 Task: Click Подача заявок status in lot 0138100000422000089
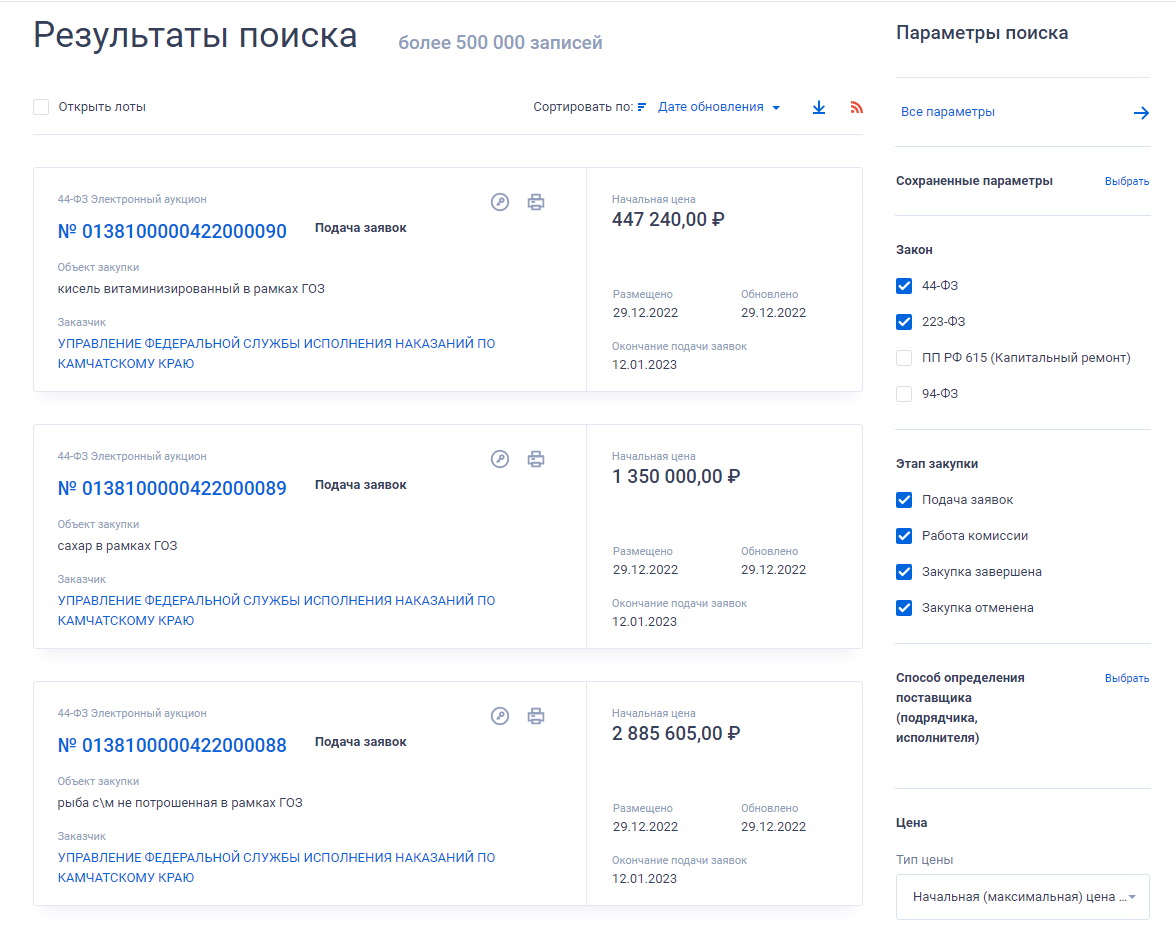click(360, 485)
